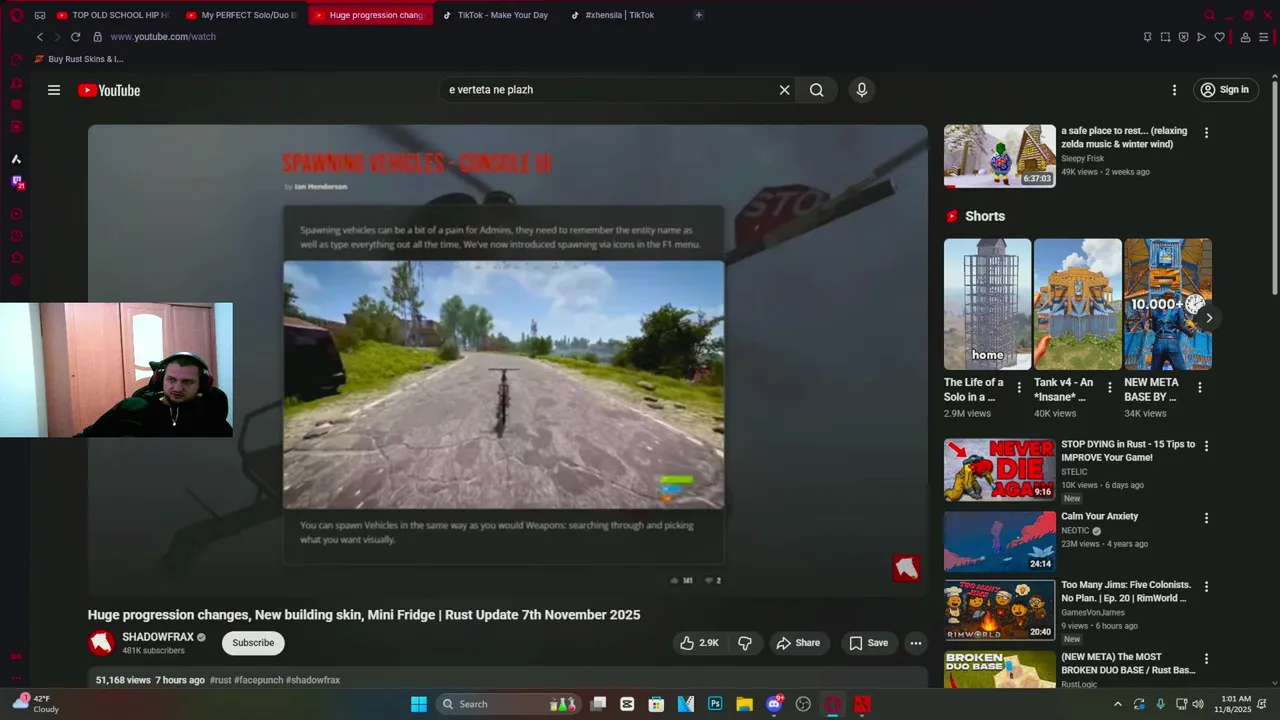Image resolution: width=1280 pixels, height=720 pixels.
Task: Open browser profile icon
Action: click(1245, 37)
